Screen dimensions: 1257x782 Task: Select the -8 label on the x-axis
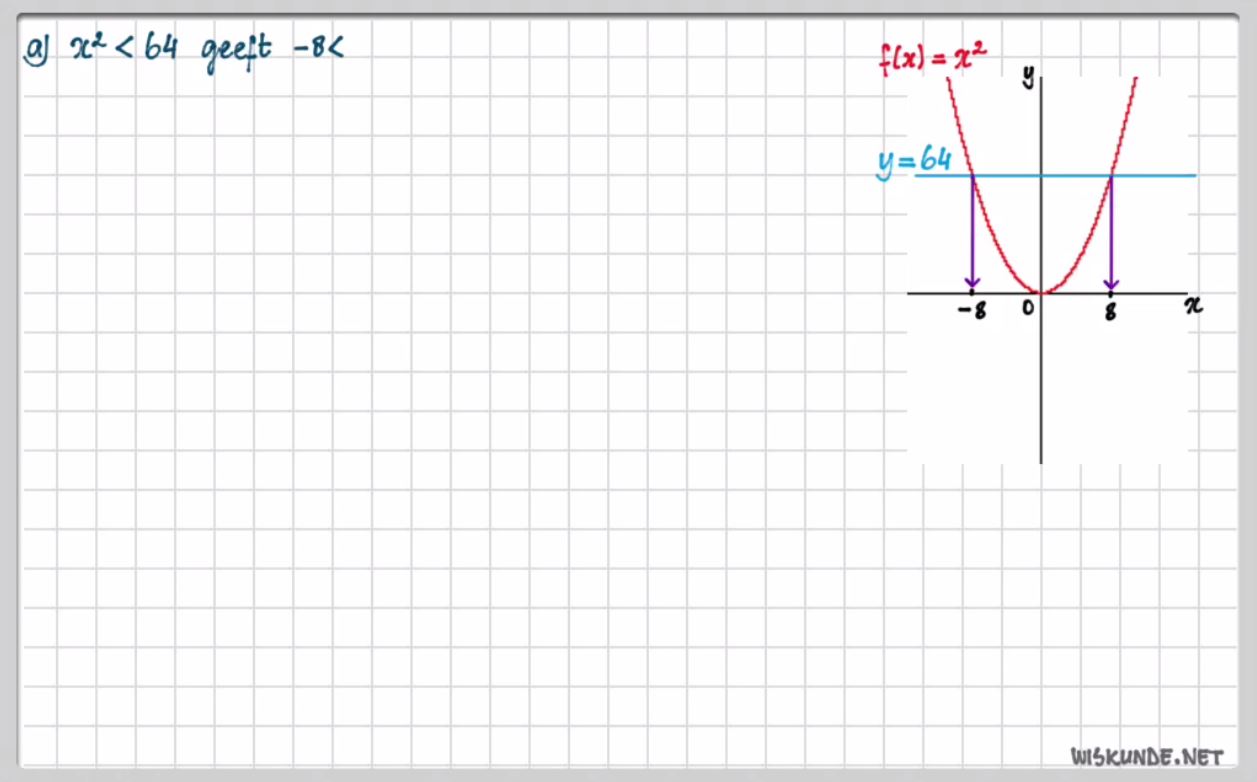(x=970, y=311)
